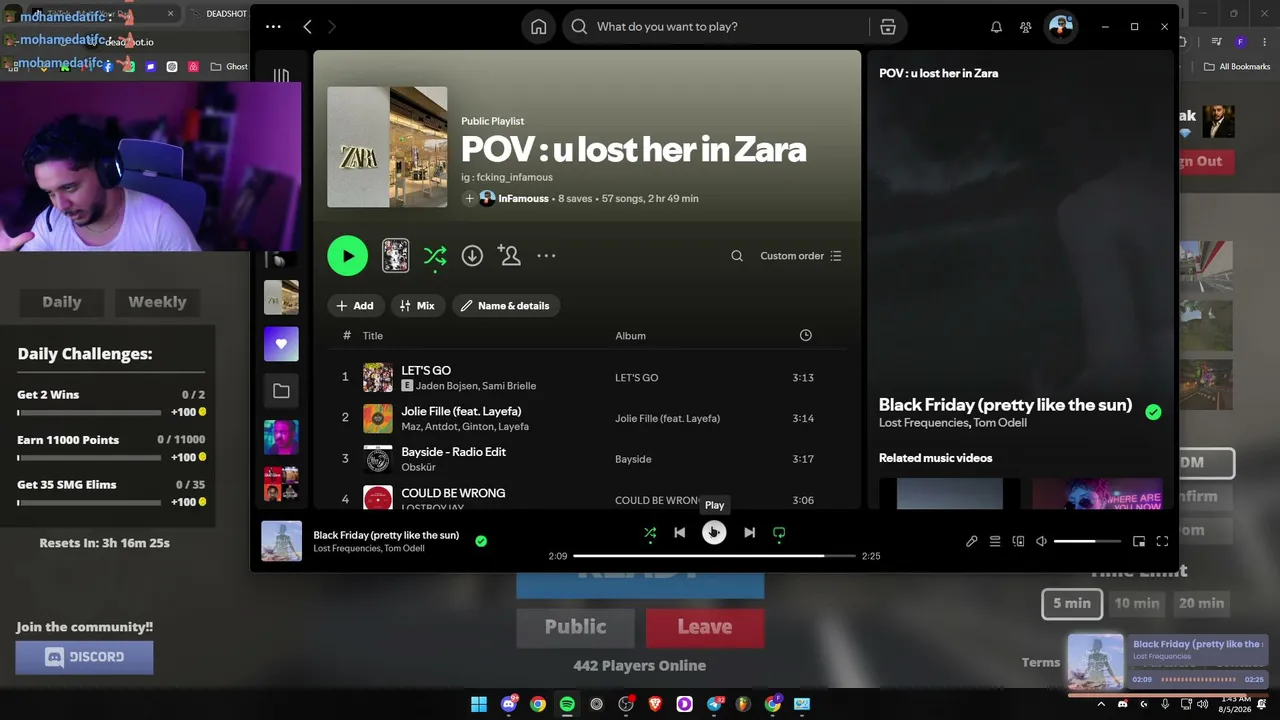Open the Chrome icon in the taskbar
This screenshot has height=720, width=1280.
pos(538,704)
